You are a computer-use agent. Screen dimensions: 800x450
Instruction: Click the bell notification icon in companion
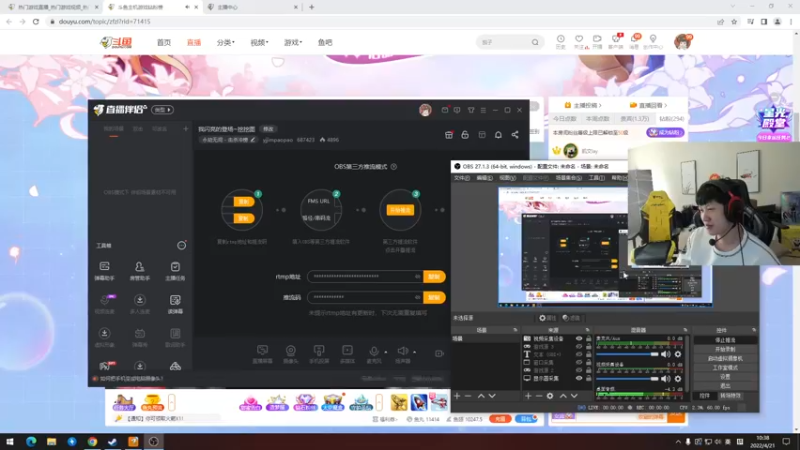click(x=498, y=135)
